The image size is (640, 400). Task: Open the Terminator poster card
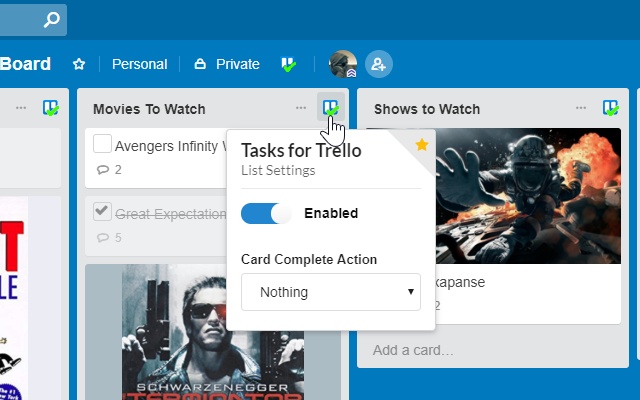pos(213,332)
